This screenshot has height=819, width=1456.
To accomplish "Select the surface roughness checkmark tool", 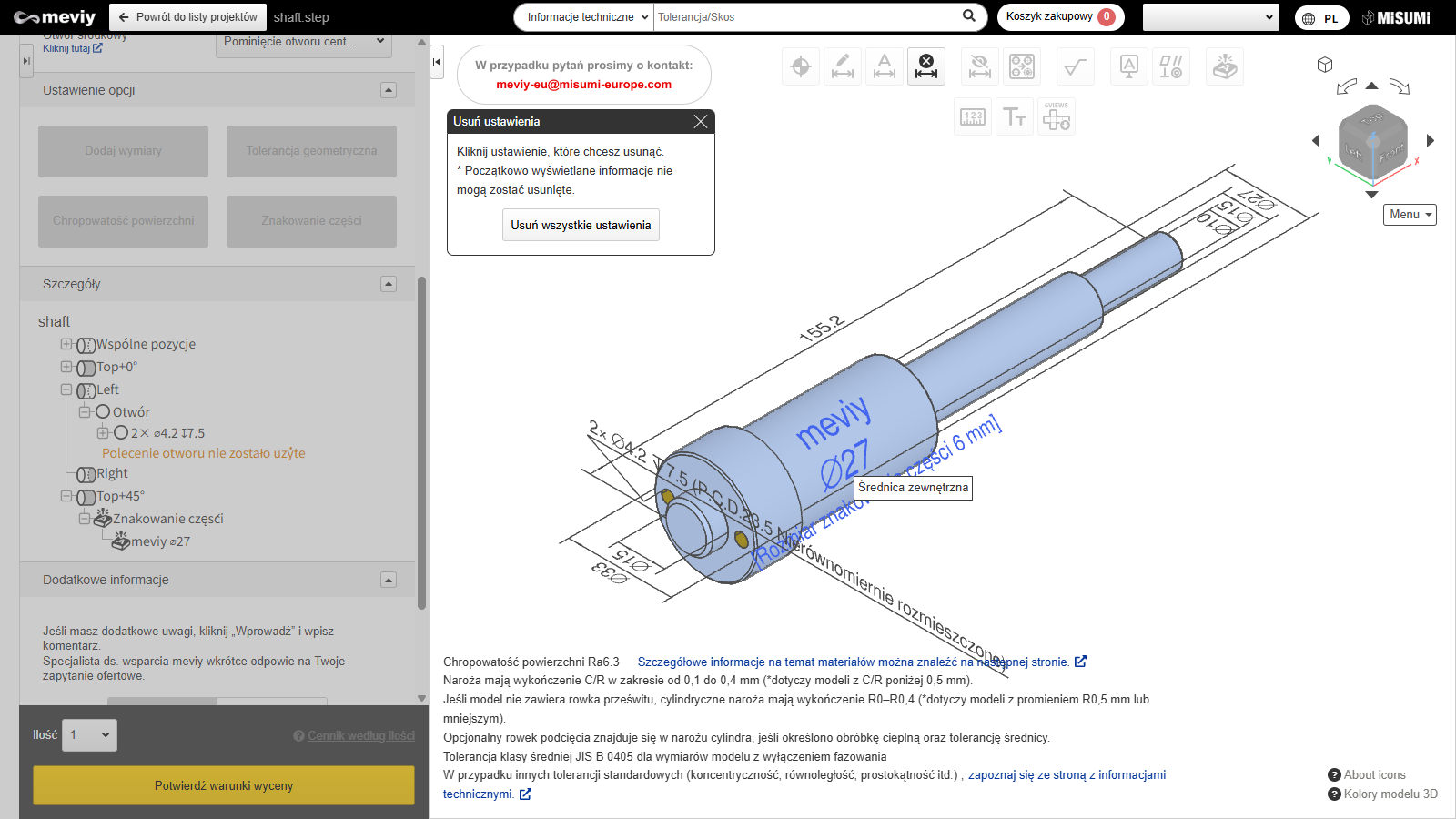I will (1075, 66).
